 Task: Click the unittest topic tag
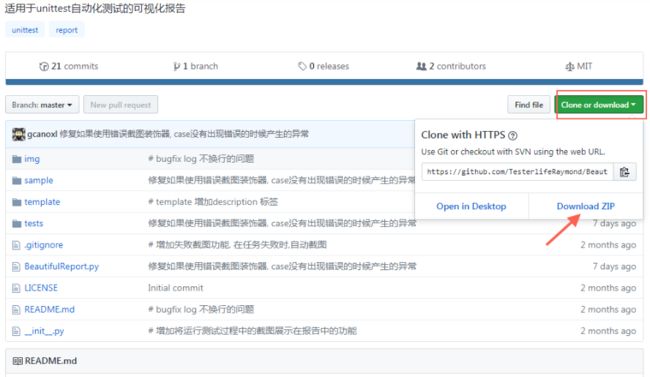click(25, 30)
